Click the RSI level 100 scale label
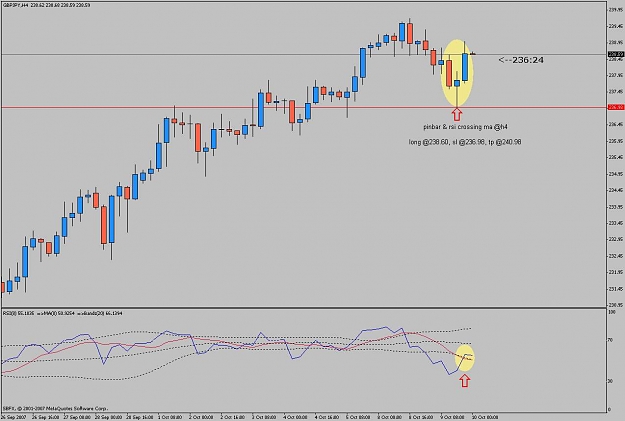The image size is (625, 421). coord(611,313)
